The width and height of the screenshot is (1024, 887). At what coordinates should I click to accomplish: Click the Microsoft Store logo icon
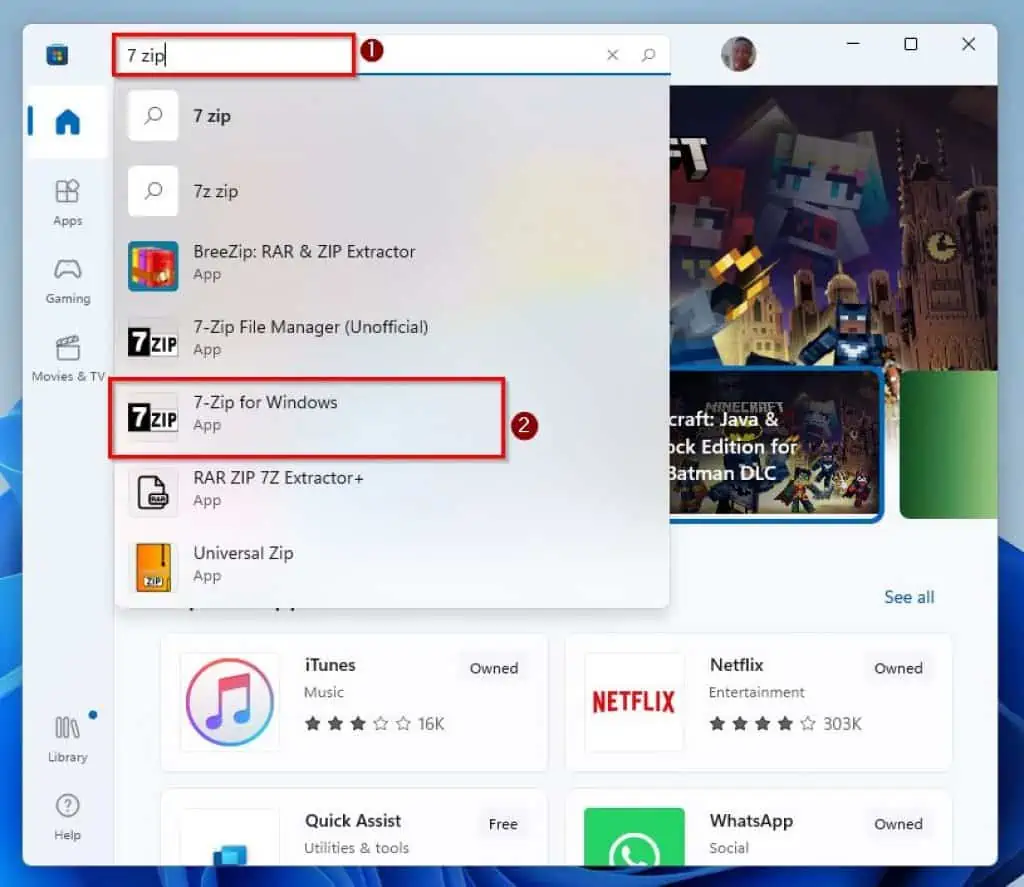[57, 55]
